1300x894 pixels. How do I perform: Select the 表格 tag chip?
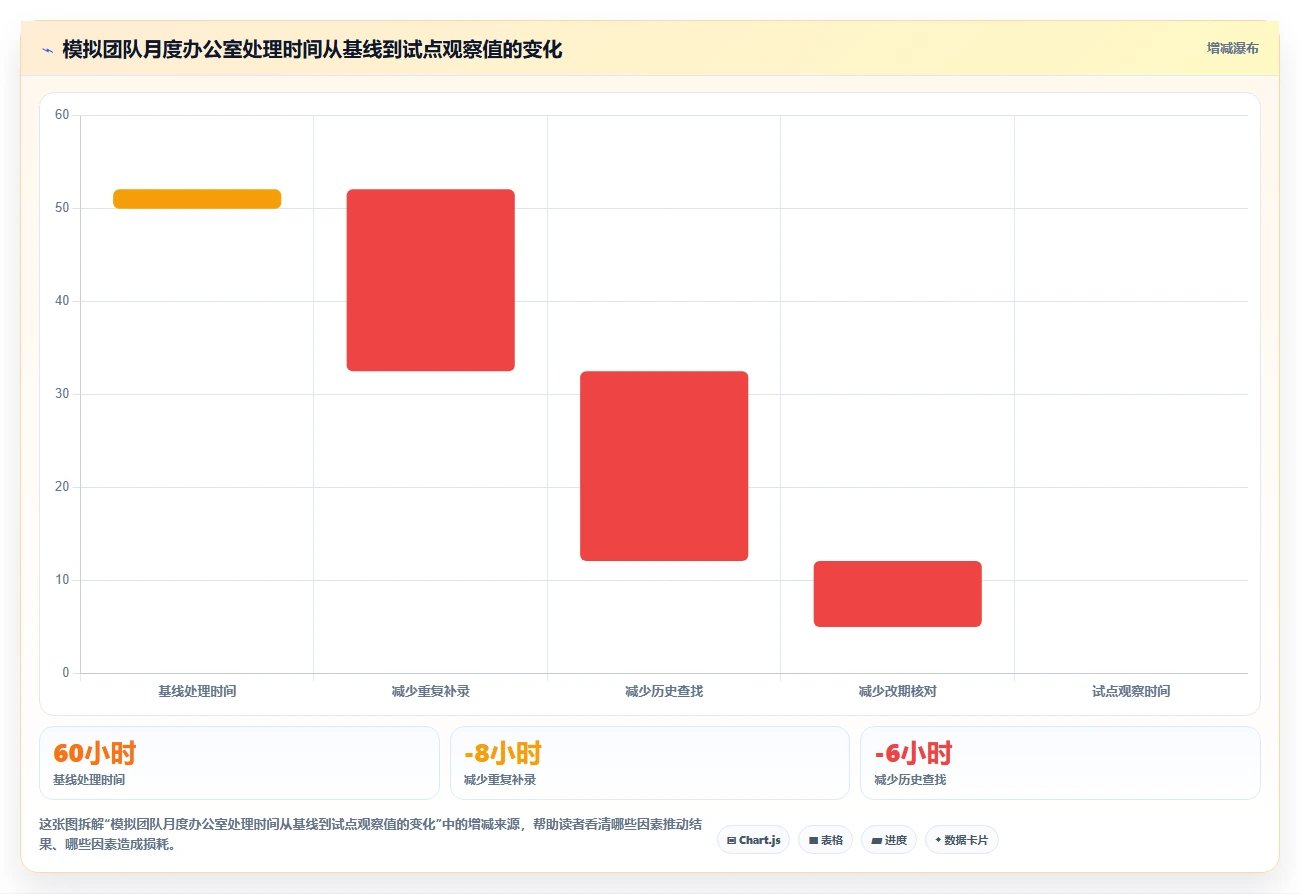[825, 840]
